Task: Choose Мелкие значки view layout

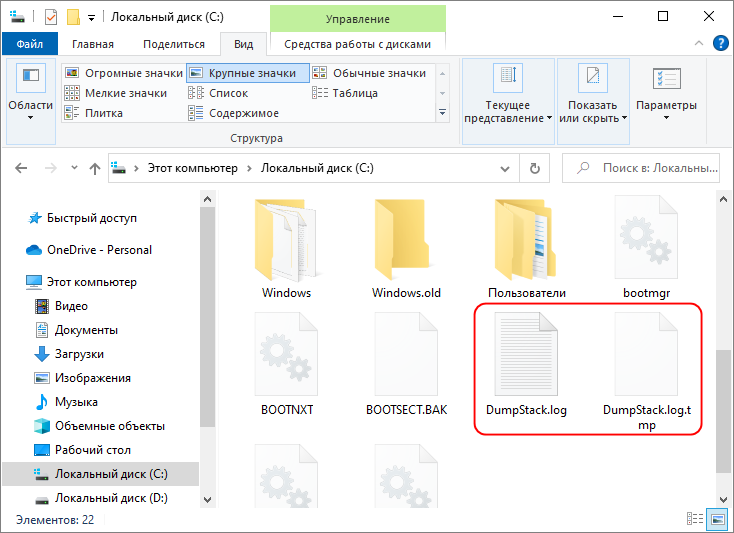Action: [116, 93]
